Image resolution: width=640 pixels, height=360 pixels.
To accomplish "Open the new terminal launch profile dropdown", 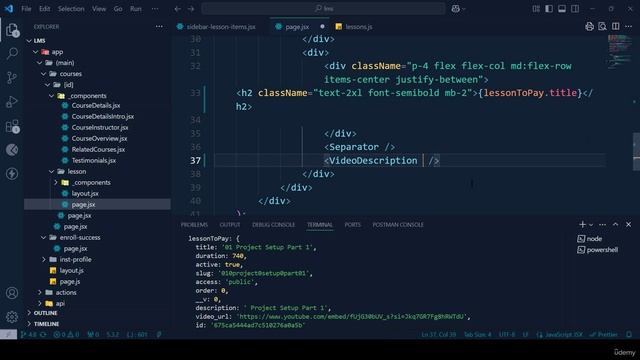I will [591, 225].
